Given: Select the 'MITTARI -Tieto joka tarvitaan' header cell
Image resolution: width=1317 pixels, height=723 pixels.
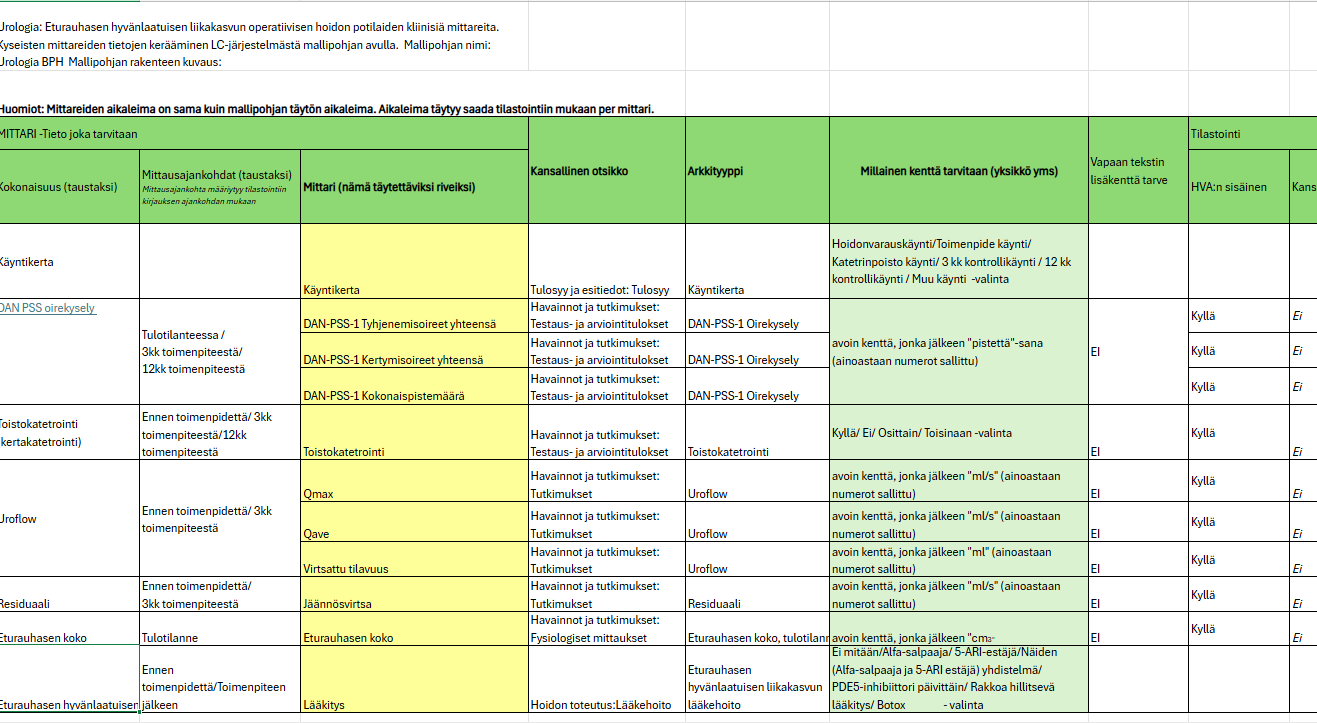Looking at the screenshot, I should [264, 133].
